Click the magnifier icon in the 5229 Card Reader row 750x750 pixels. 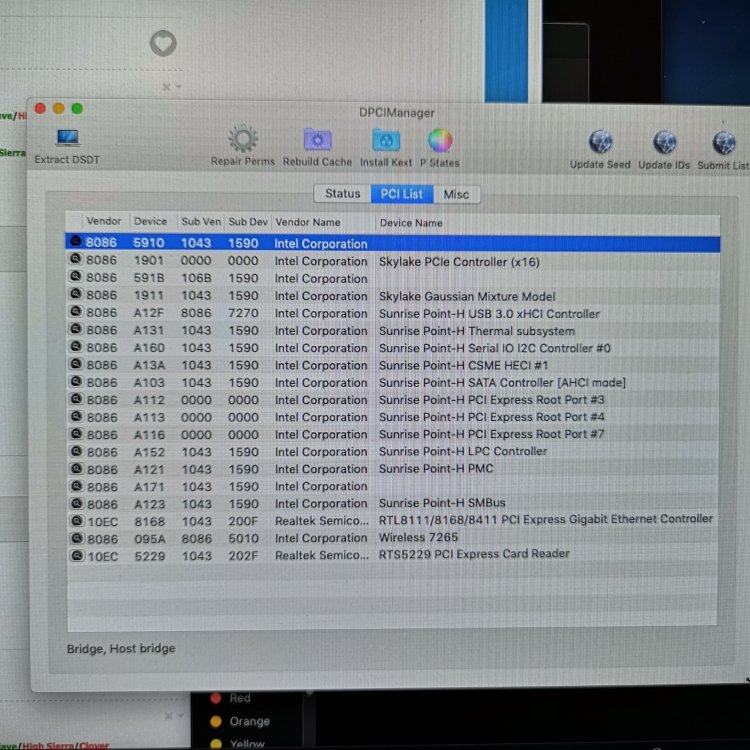77,555
